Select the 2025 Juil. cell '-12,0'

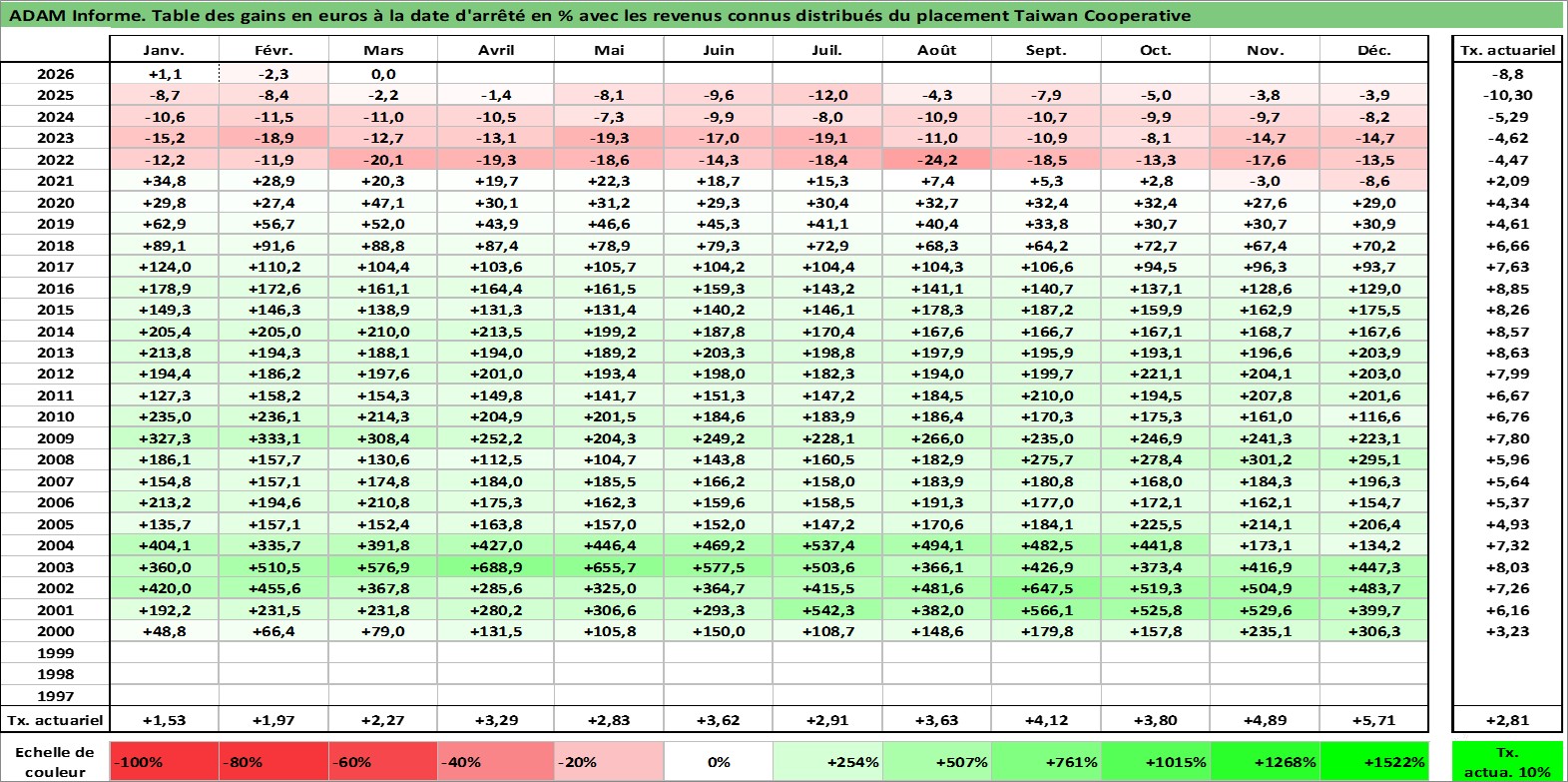tap(827, 95)
